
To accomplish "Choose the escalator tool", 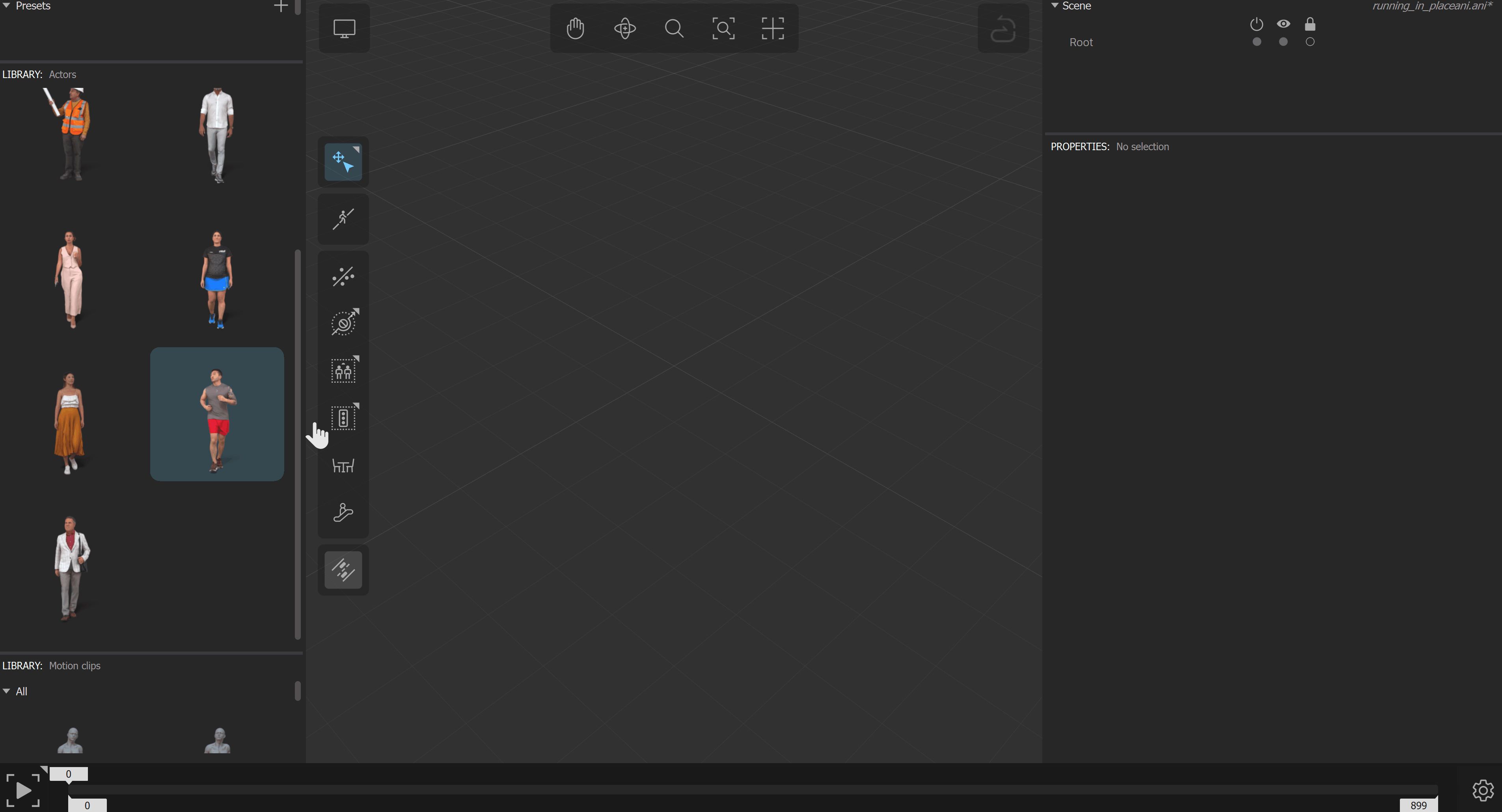I will [x=343, y=513].
